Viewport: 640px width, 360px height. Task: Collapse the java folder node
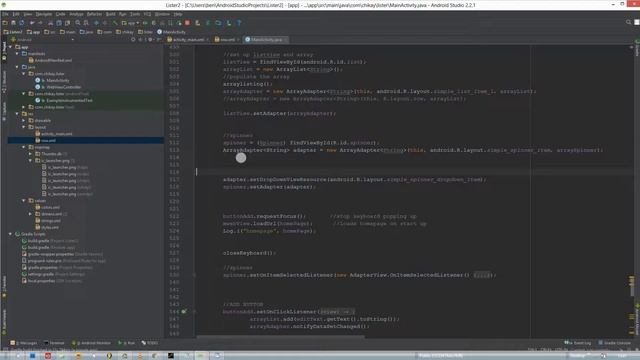[x=18, y=67]
